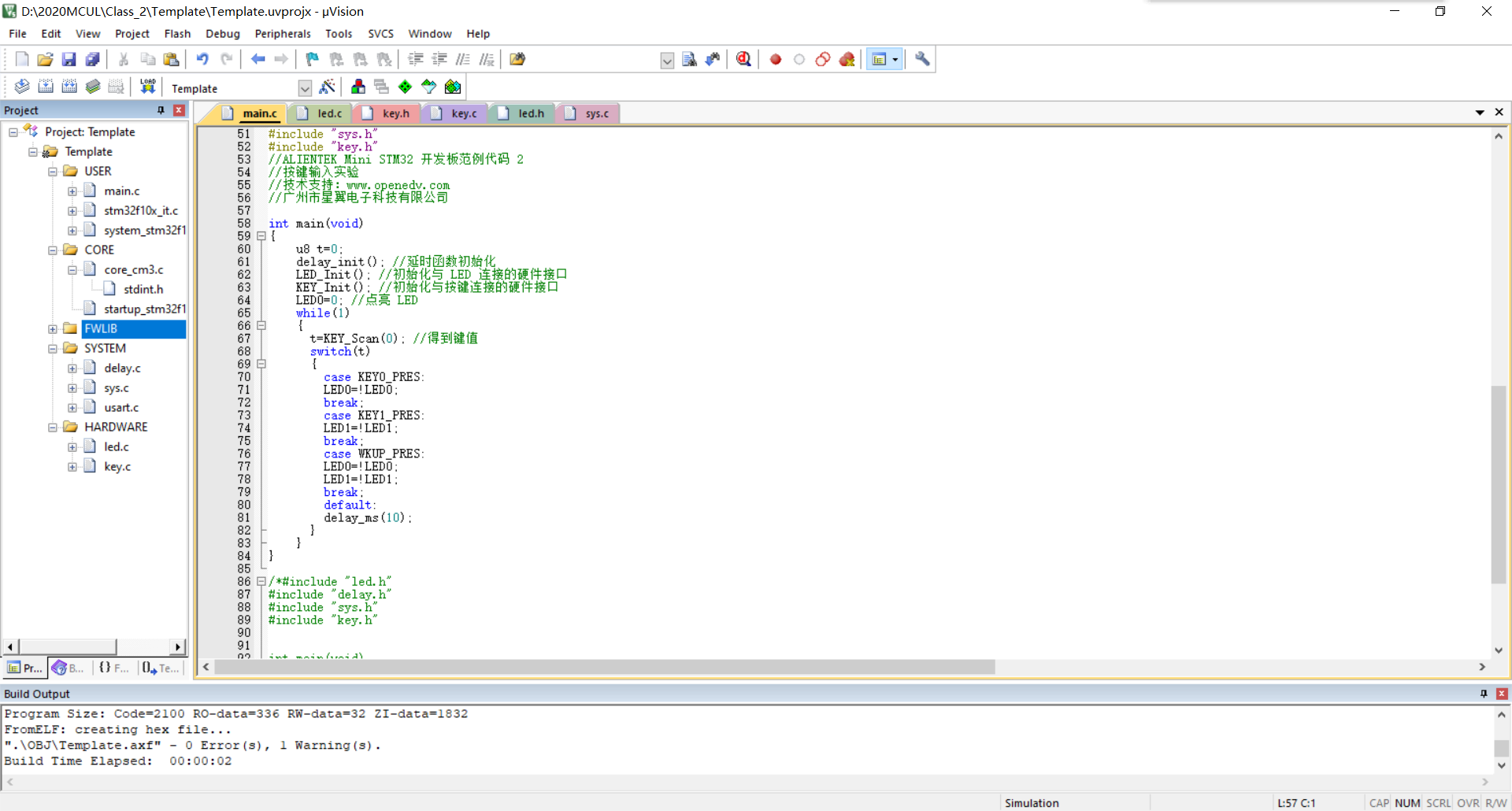The height and width of the screenshot is (811, 1512).
Task: Start a Debug Session
Action: [x=743, y=59]
